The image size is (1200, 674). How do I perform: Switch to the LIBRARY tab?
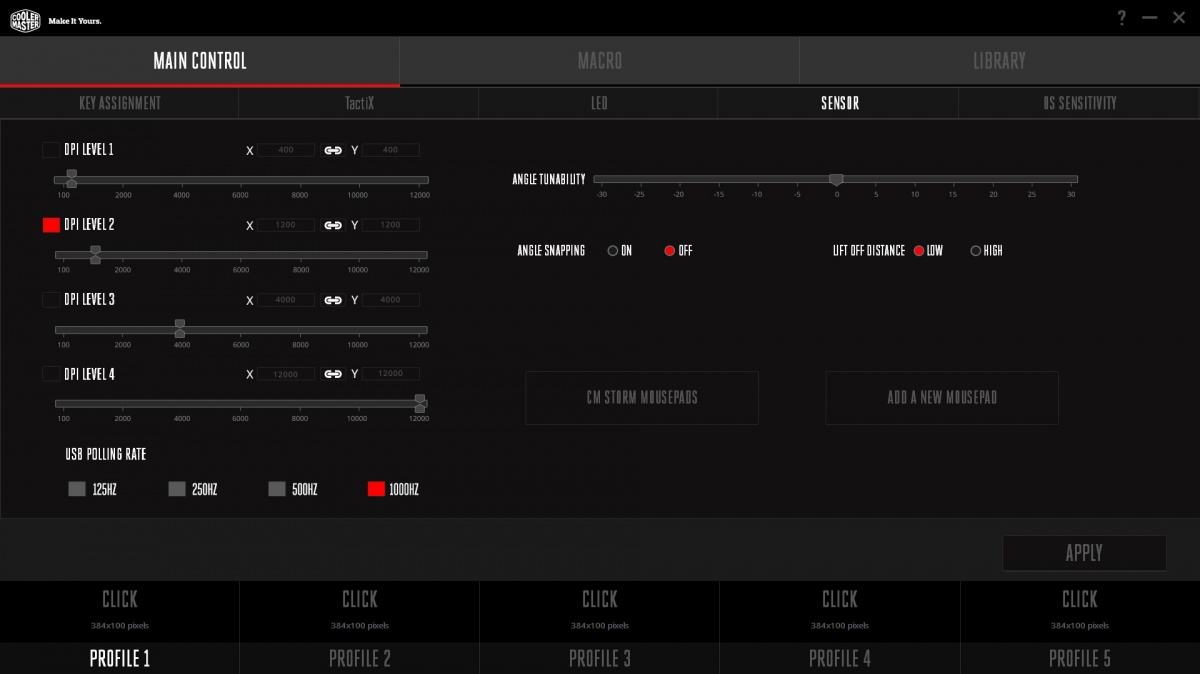1000,61
